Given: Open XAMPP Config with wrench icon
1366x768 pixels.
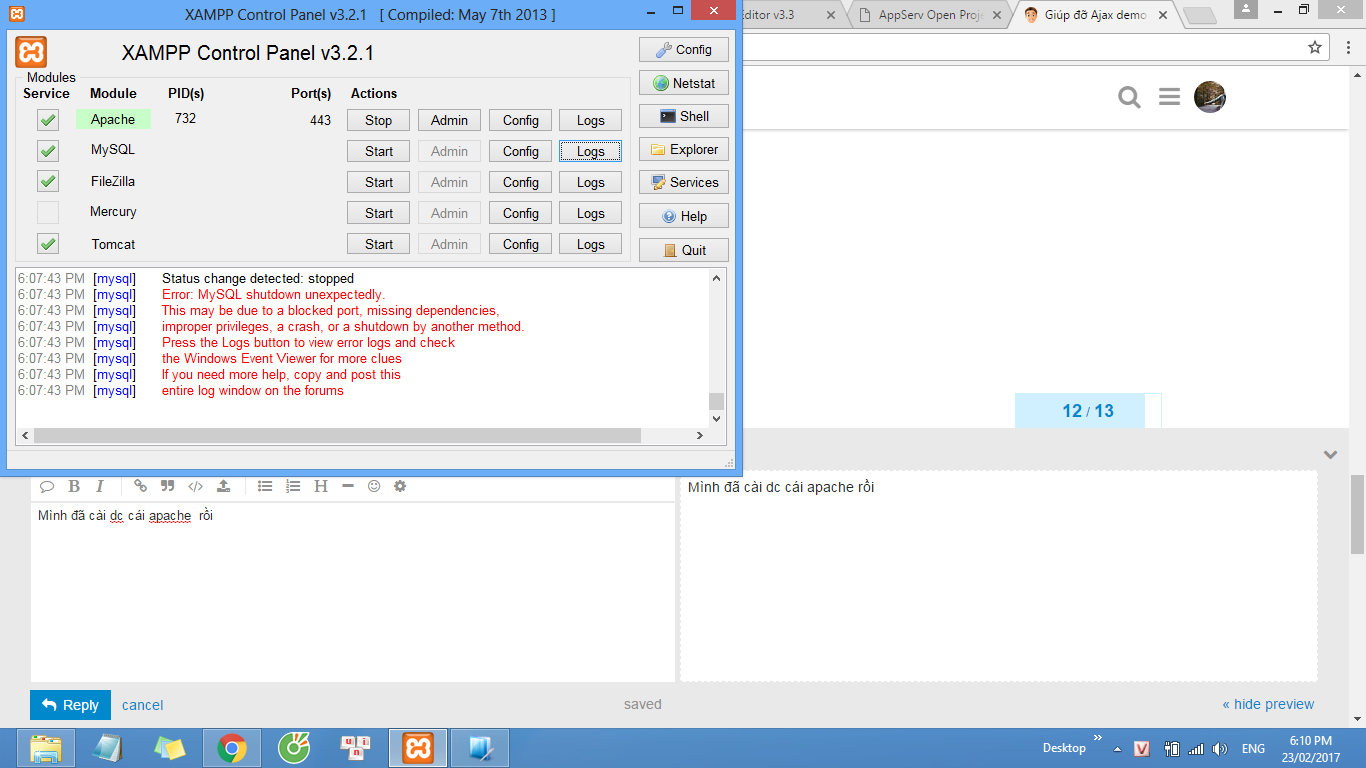Looking at the screenshot, I should [684, 49].
